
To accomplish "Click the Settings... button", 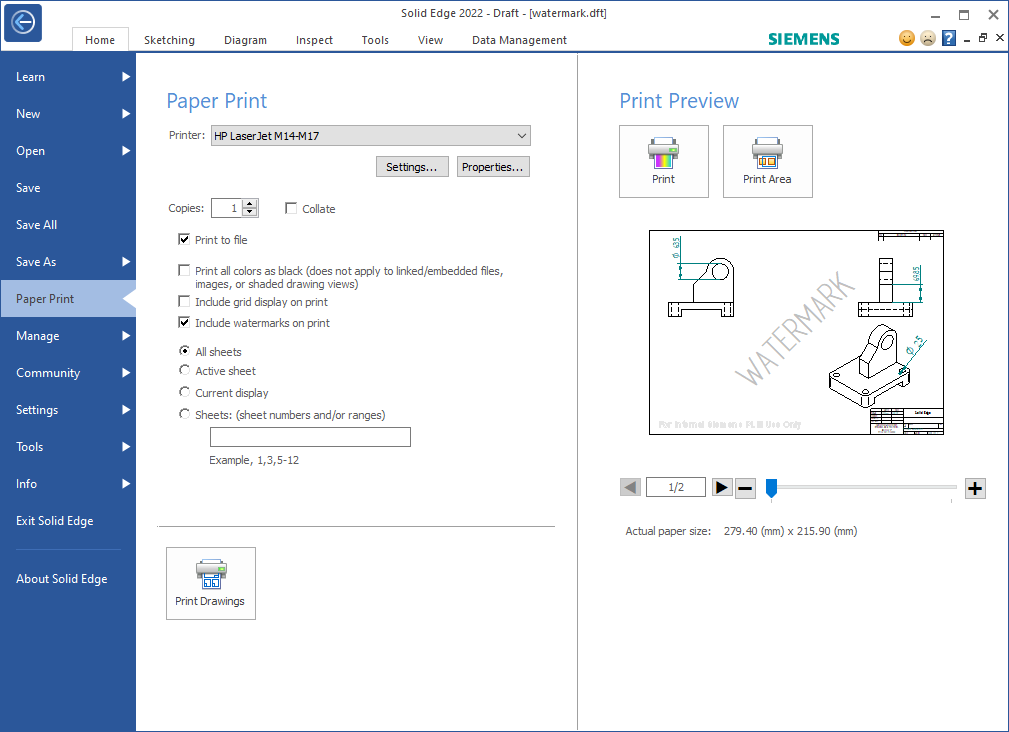I will tap(412, 167).
